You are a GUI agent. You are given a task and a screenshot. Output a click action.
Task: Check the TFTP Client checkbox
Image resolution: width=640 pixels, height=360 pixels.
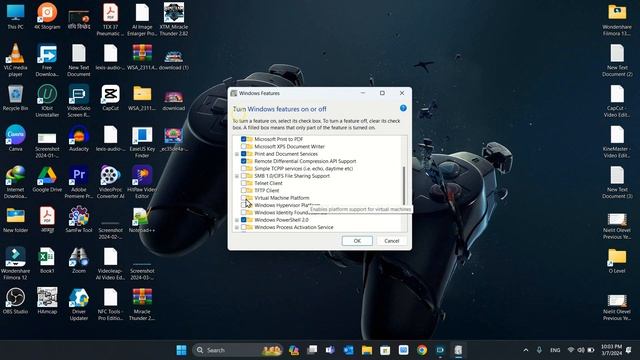point(243,191)
